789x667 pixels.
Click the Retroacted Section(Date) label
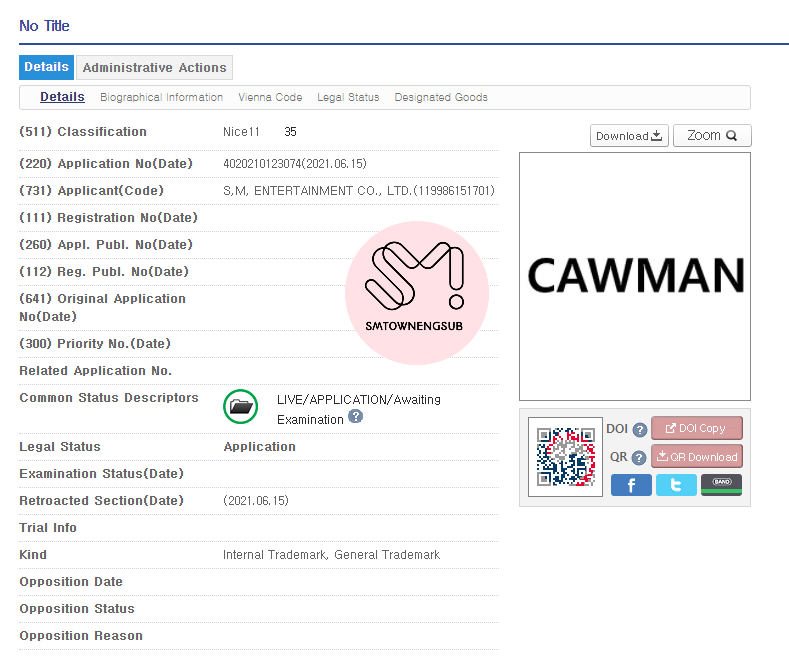[102, 501]
